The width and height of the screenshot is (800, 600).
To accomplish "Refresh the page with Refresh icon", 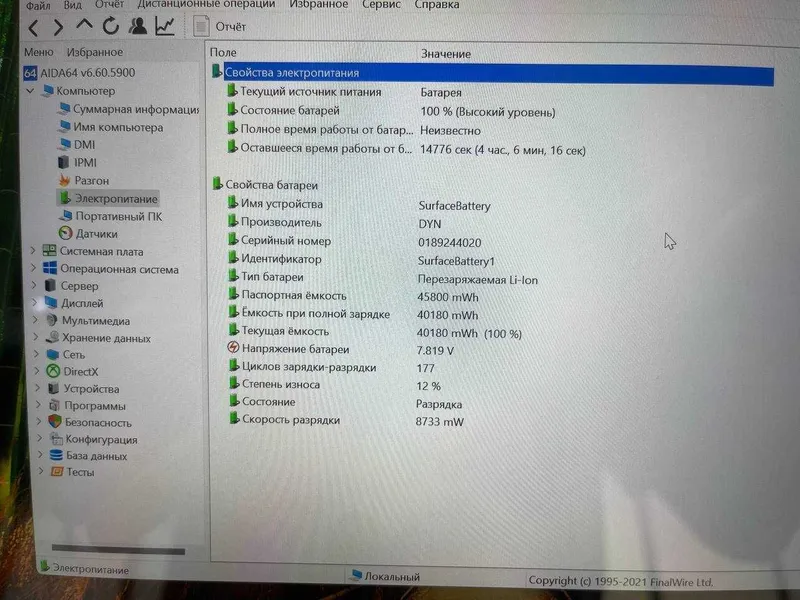I will coord(111,26).
